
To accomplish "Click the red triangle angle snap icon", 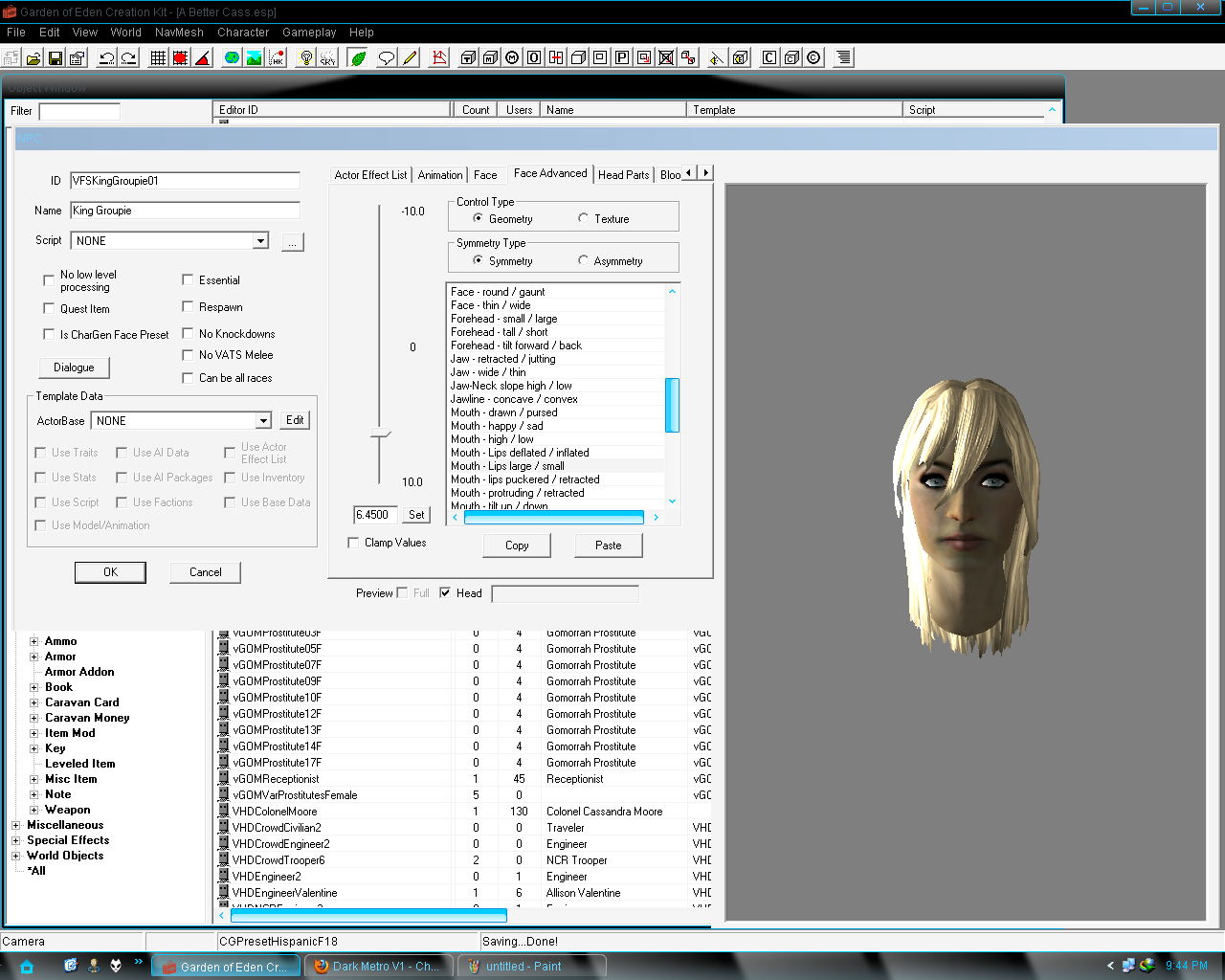I will [203, 57].
